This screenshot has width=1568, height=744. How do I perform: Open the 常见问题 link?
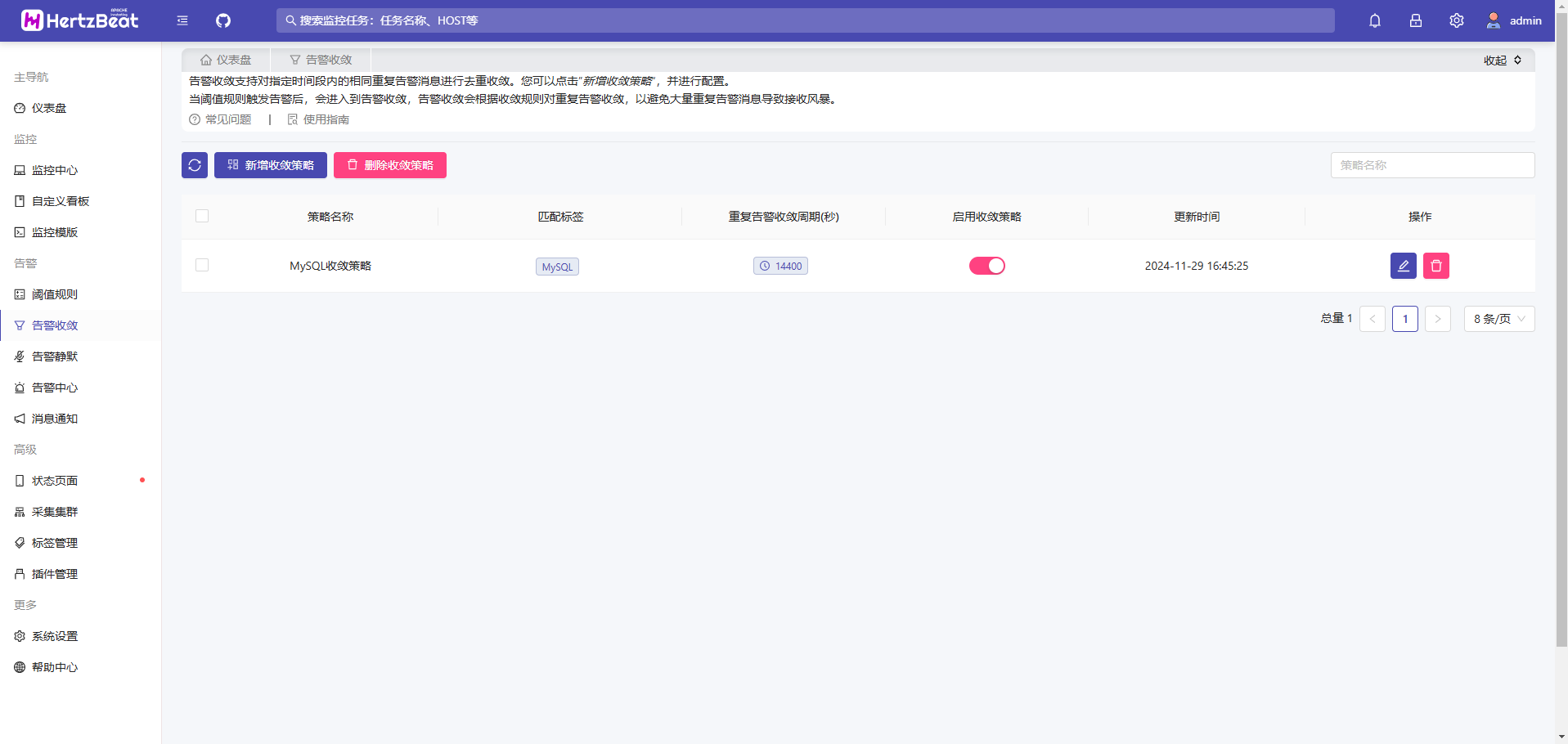(x=220, y=119)
